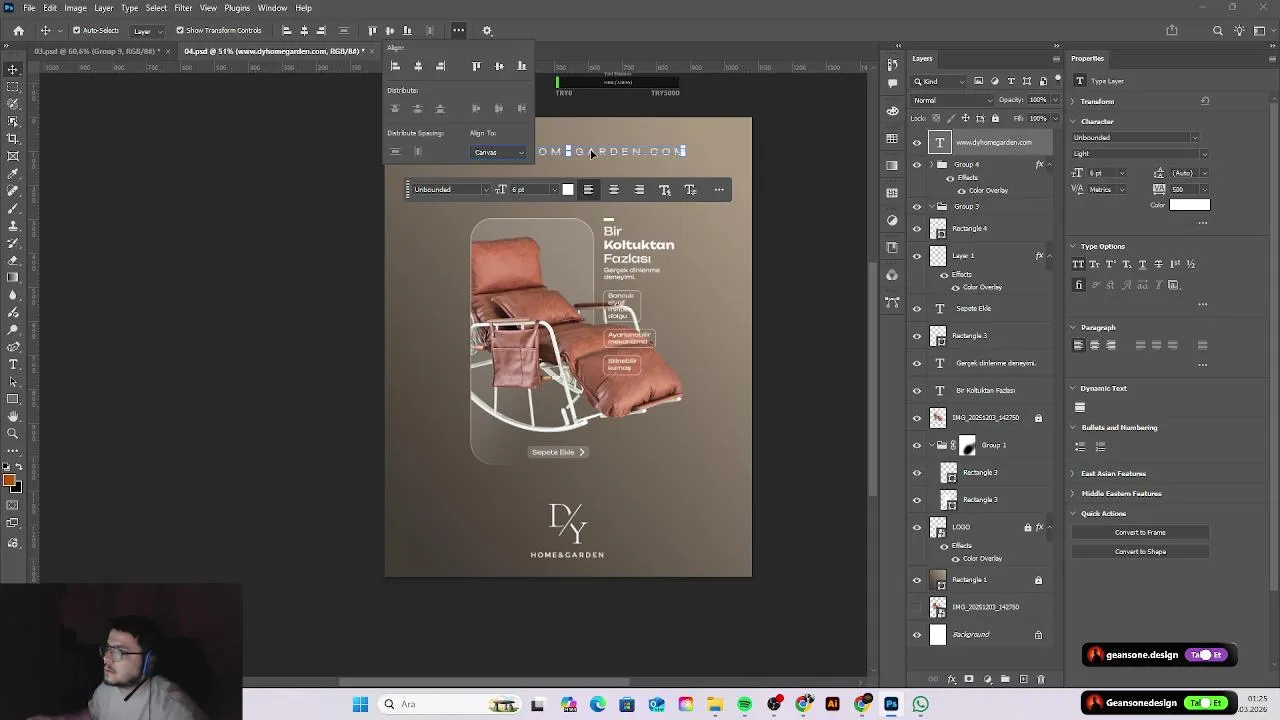Click the foreground color swatch in toolbar
Screen dimensions: 1280x720
pos(9,482)
